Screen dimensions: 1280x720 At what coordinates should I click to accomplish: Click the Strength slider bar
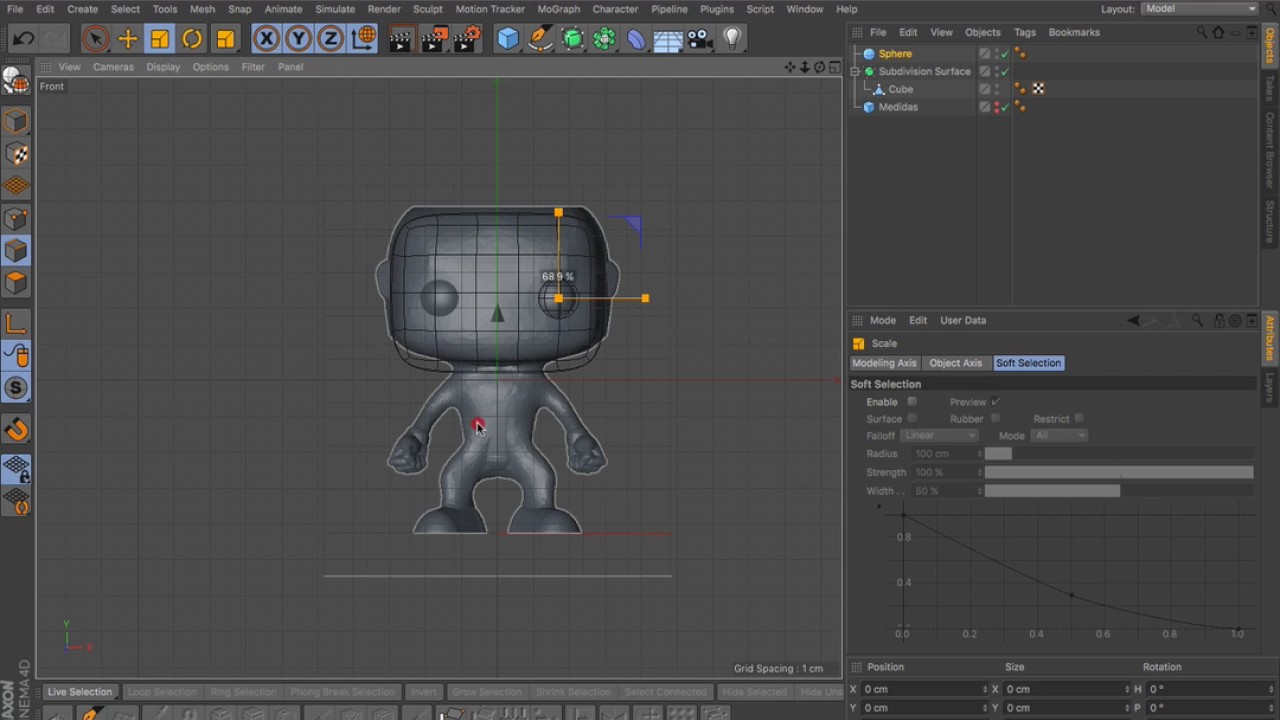(1118, 472)
